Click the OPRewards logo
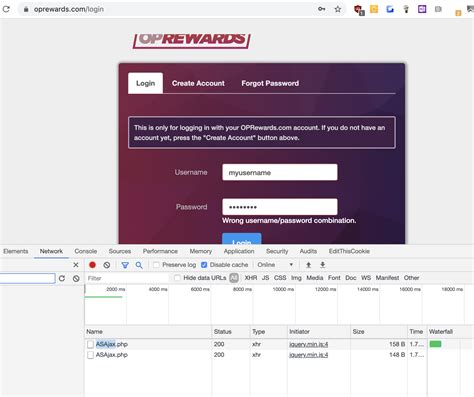This screenshot has height=397, width=474. tap(192, 40)
